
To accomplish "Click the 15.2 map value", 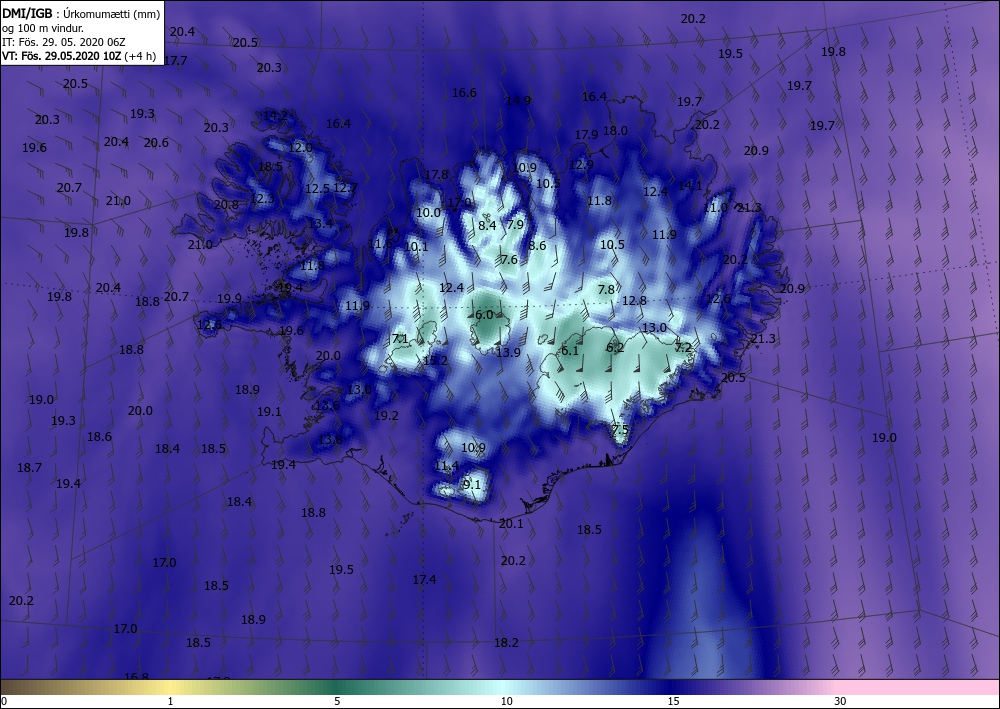I will [x=436, y=360].
